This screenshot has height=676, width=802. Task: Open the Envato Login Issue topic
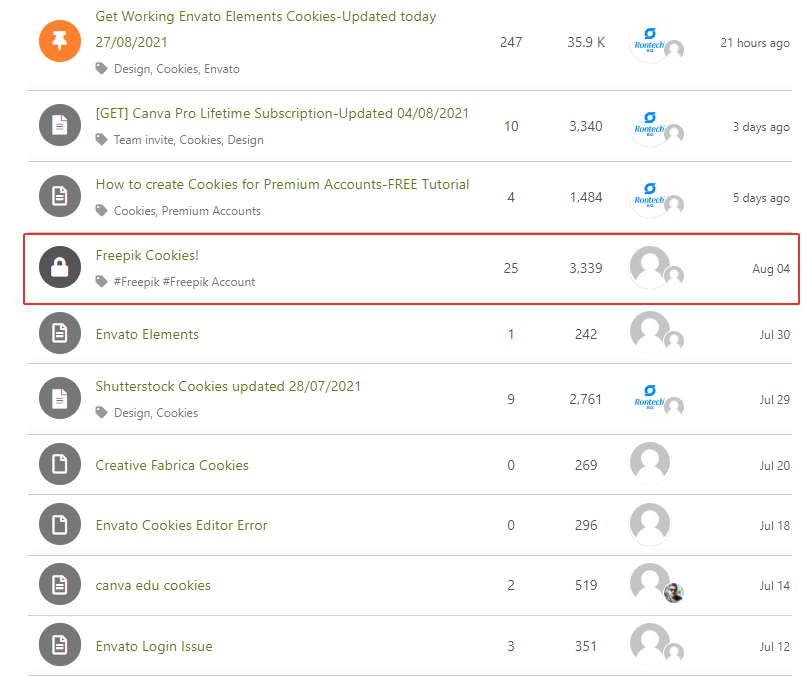coord(154,646)
